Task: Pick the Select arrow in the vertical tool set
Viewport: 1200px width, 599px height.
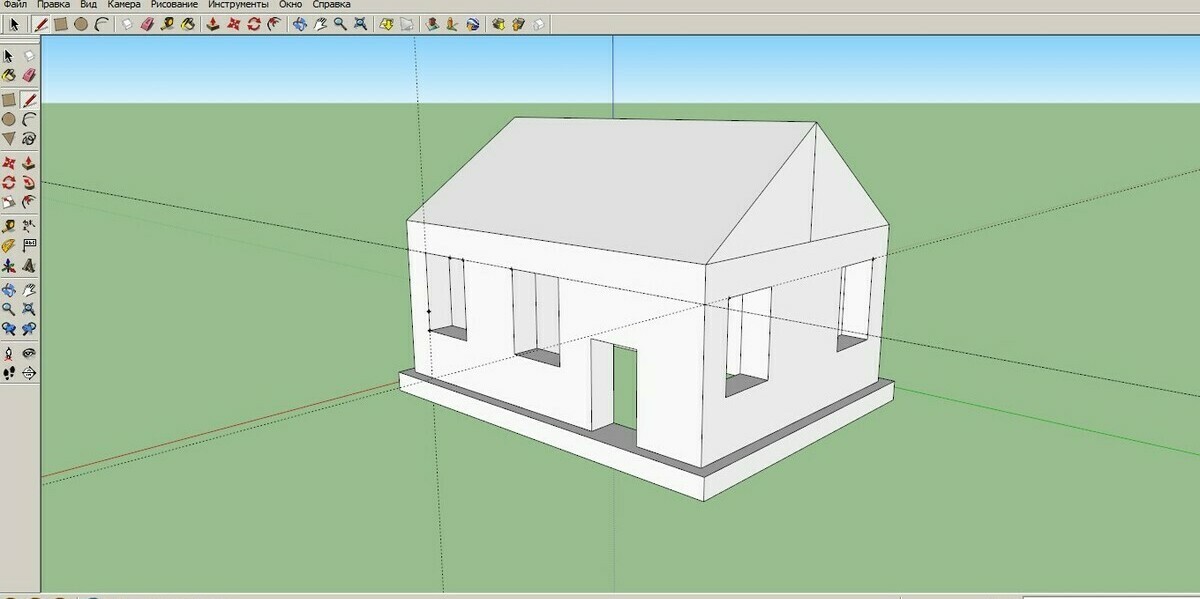Action: coord(9,56)
